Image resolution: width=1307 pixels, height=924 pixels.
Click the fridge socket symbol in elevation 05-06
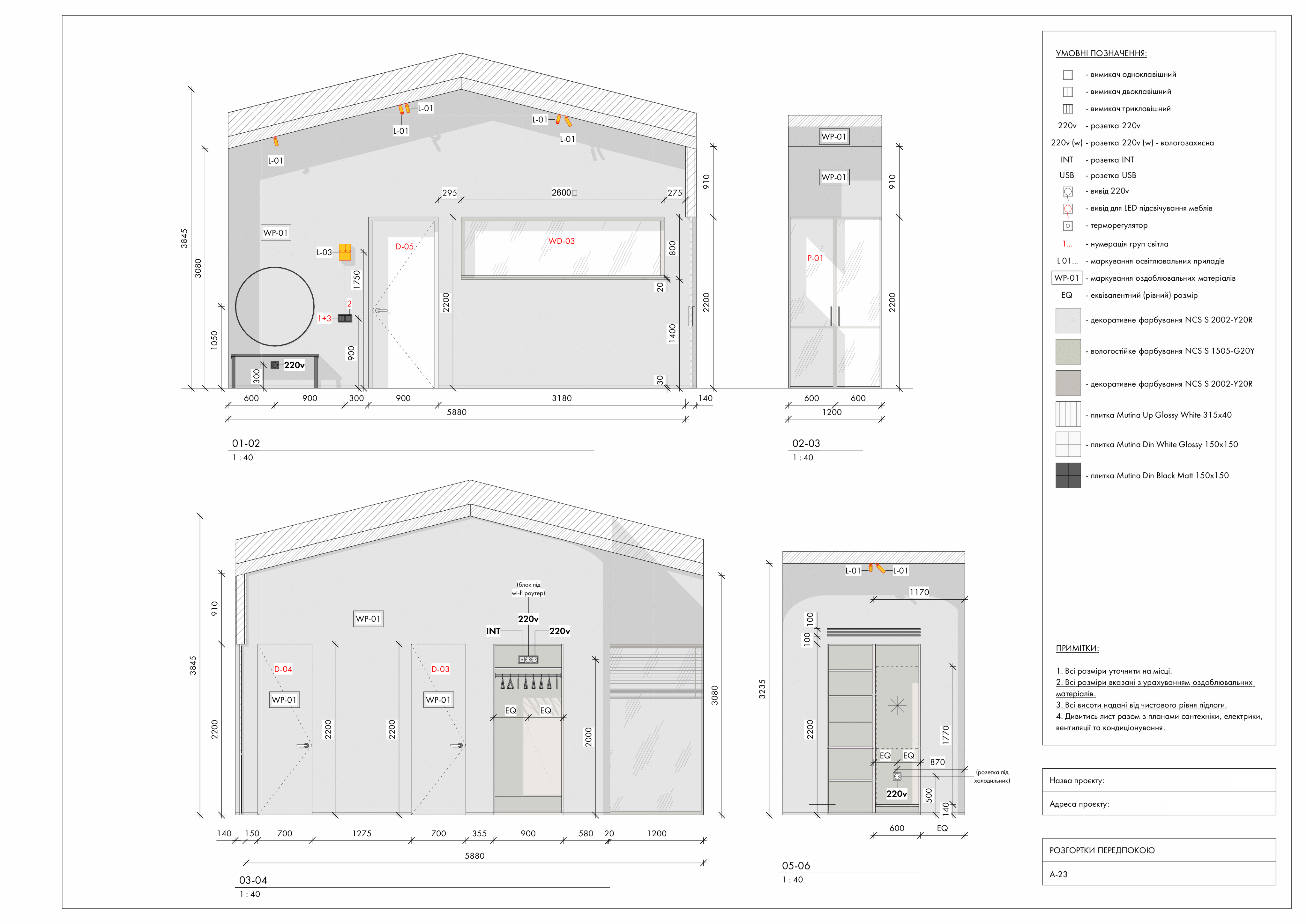pyautogui.click(x=897, y=776)
